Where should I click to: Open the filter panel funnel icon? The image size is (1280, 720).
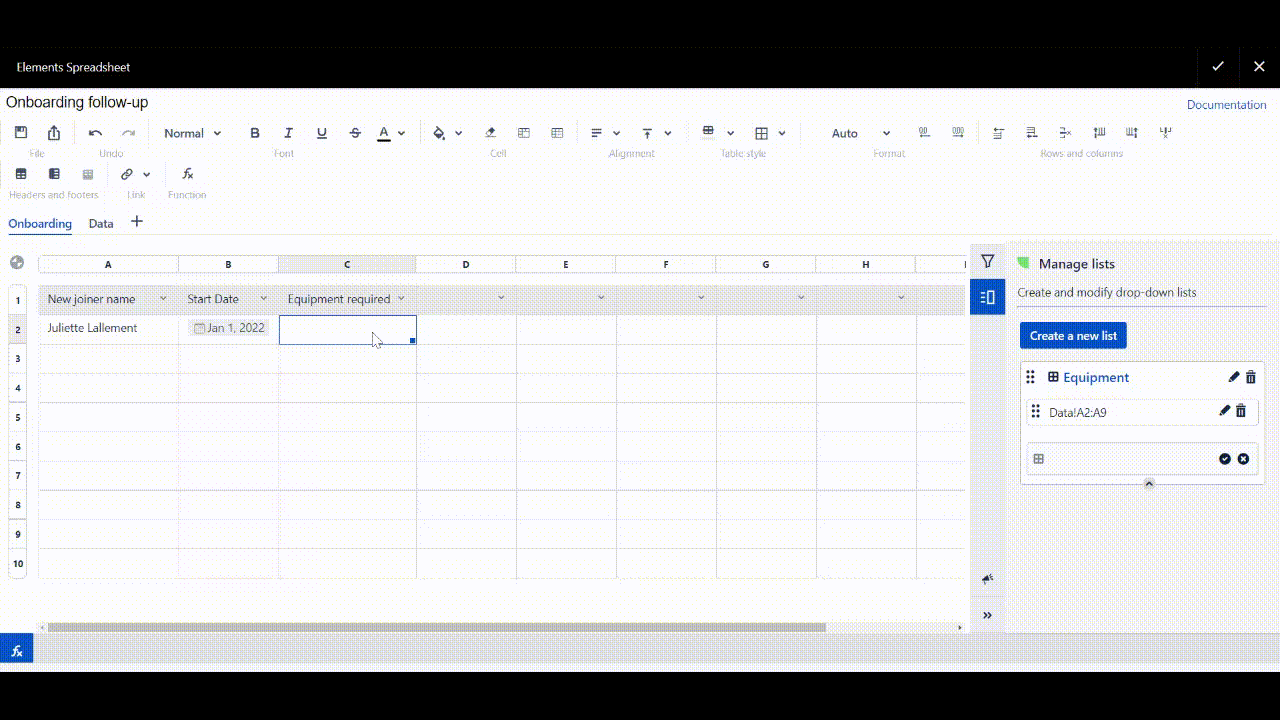tap(987, 262)
